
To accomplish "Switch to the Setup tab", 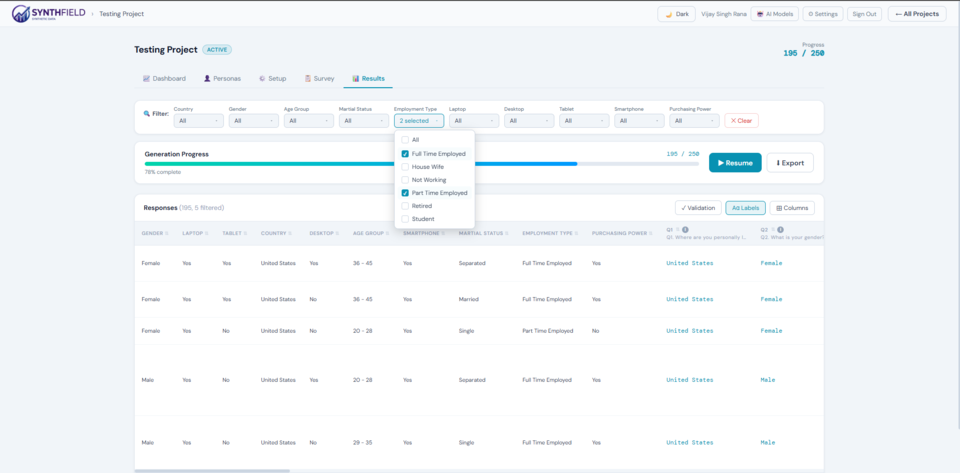I will click(272, 78).
